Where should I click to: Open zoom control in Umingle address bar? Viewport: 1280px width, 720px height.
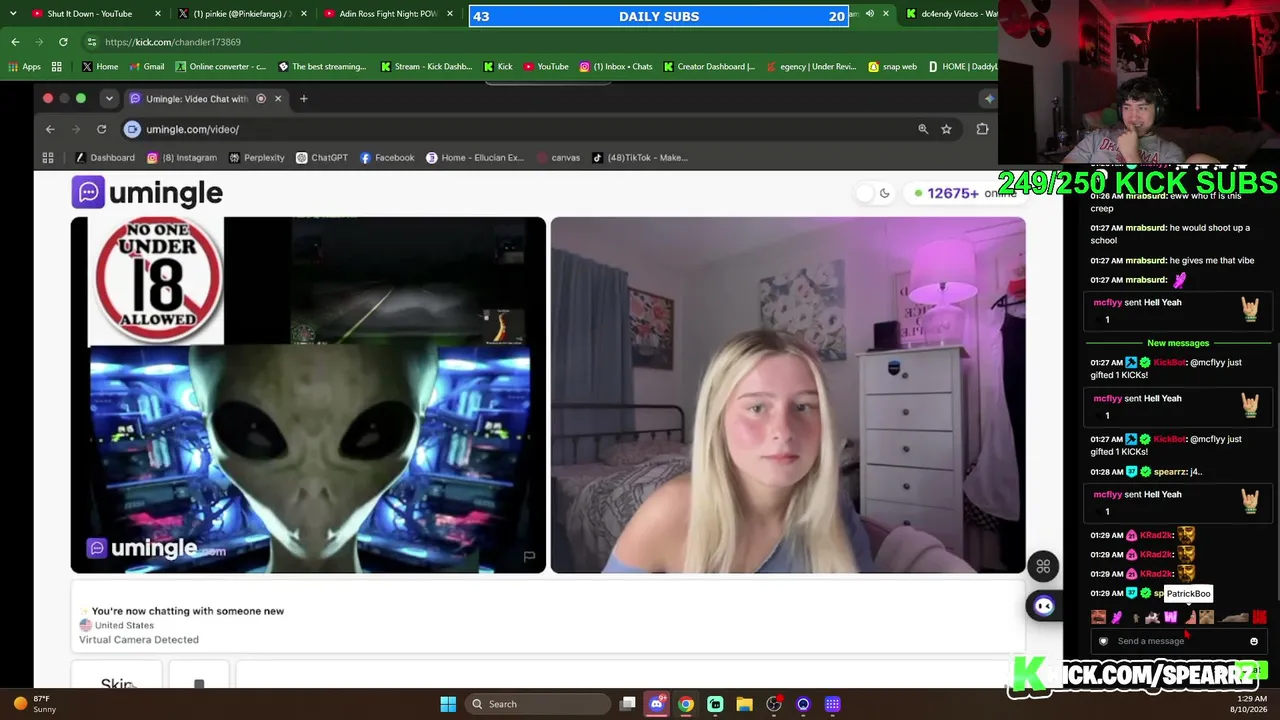click(923, 129)
